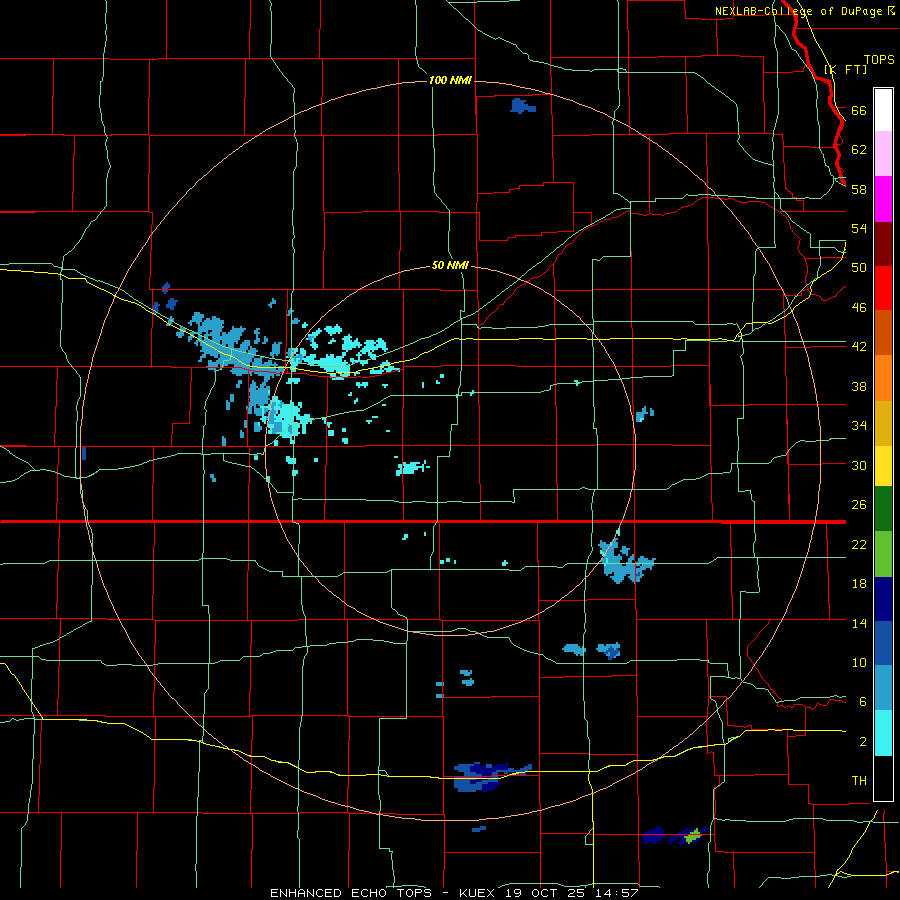The width and height of the screenshot is (900, 900).
Task: Click the light green echo in the bottom right
Action: (694, 836)
